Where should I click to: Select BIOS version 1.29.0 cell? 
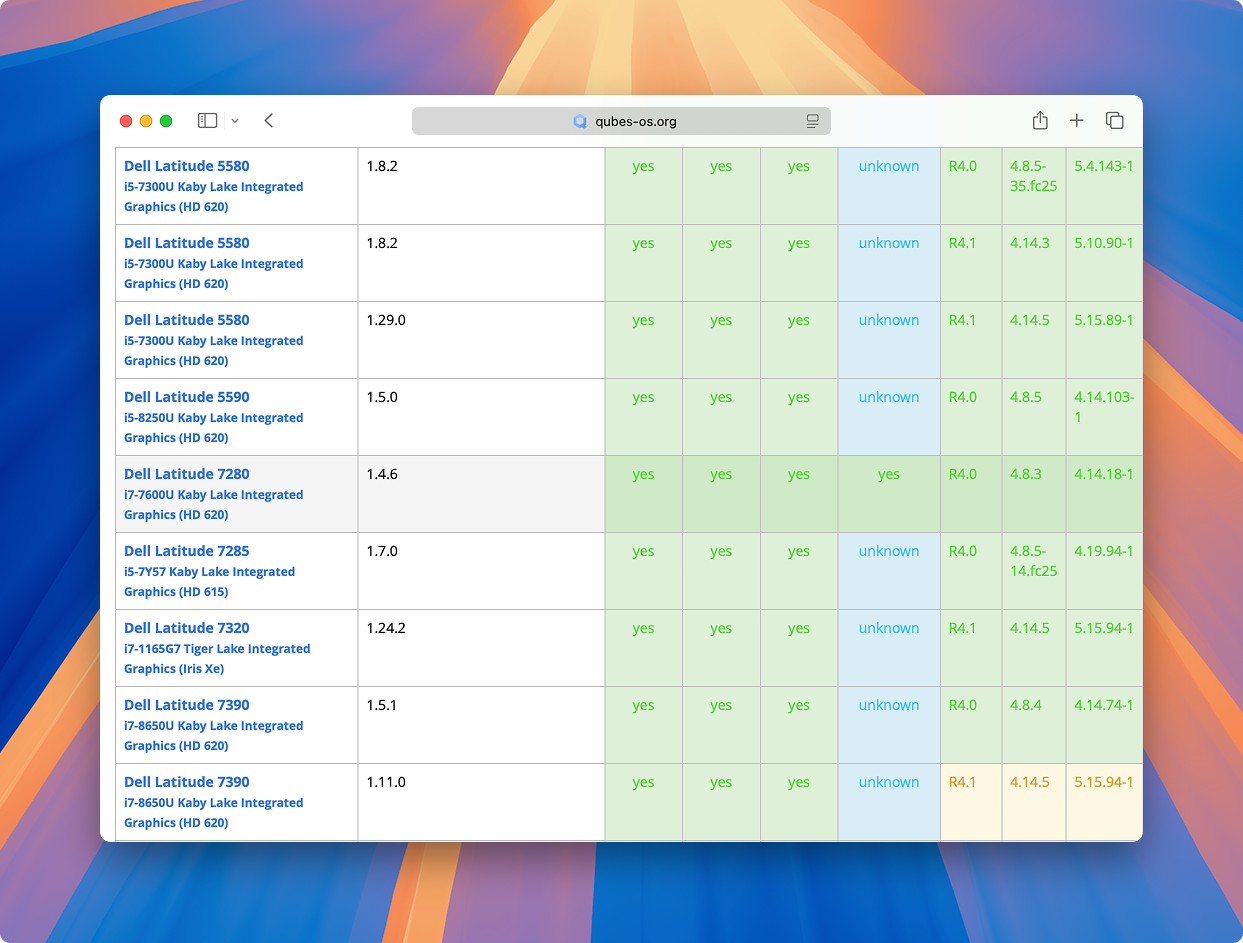coord(481,340)
